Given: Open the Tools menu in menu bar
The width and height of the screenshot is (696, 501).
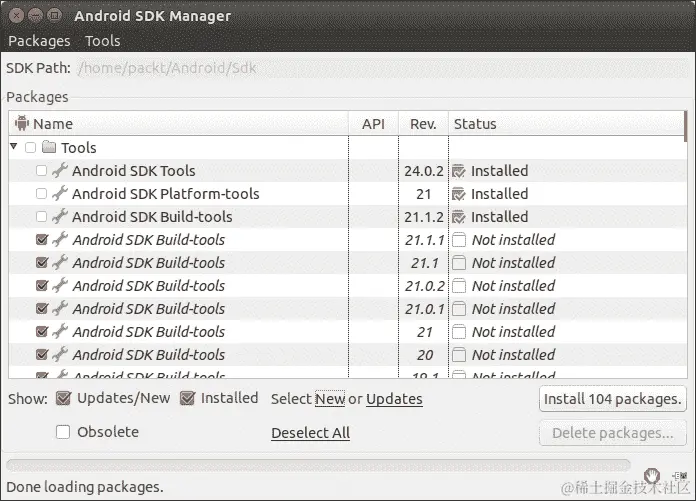Looking at the screenshot, I should pyautogui.click(x=103, y=41).
